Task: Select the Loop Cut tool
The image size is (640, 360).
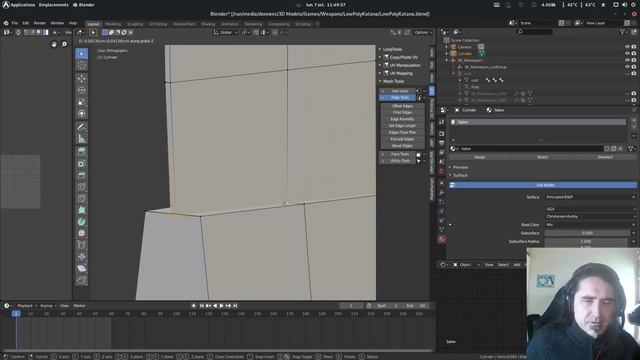Action: [x=82, y=187]
